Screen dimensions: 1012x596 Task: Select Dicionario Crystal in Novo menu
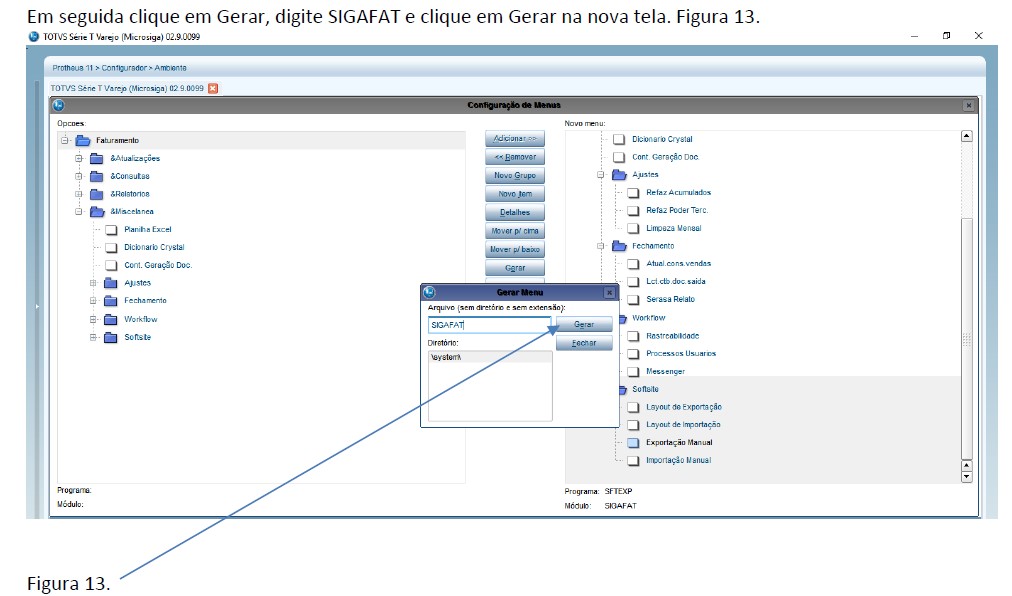pos(662,139)
